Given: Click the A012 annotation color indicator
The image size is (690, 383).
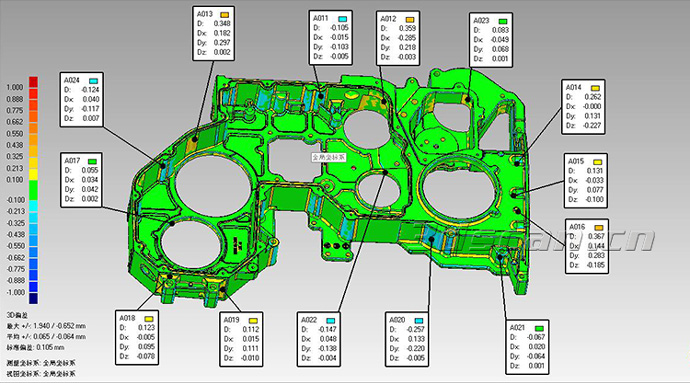Looking at the screenshot, I should pos(410,20).
